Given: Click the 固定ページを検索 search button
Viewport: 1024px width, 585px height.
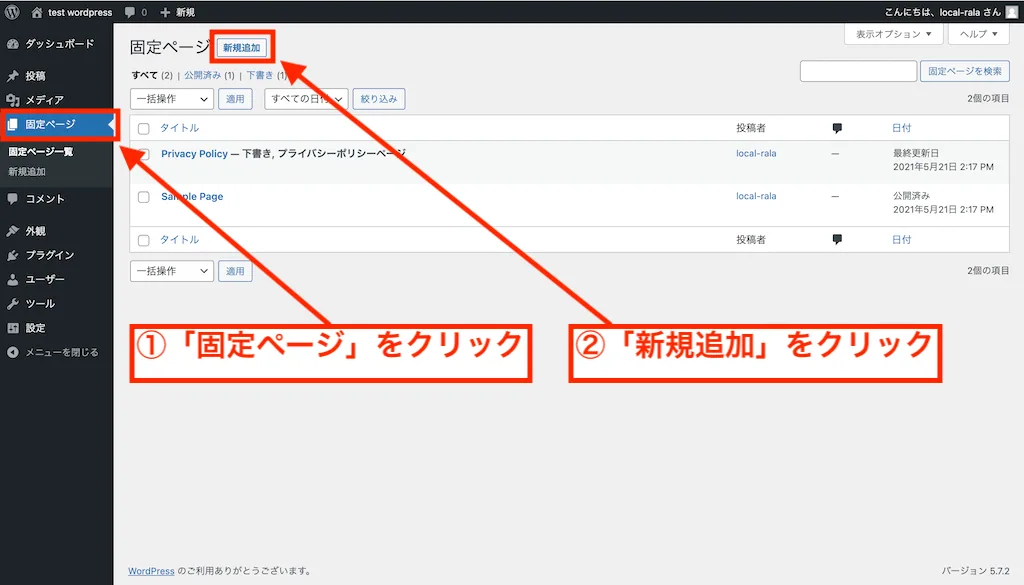Looking at the screenshot, I should pos(965,71).
